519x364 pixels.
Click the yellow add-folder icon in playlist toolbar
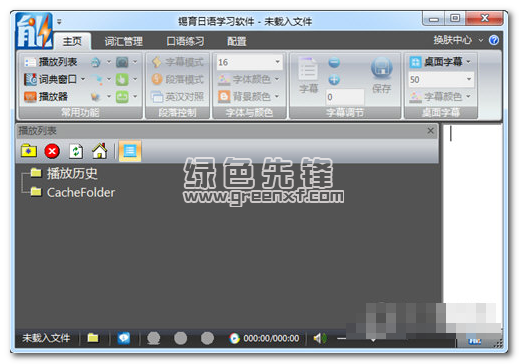[x=29, y=151]
